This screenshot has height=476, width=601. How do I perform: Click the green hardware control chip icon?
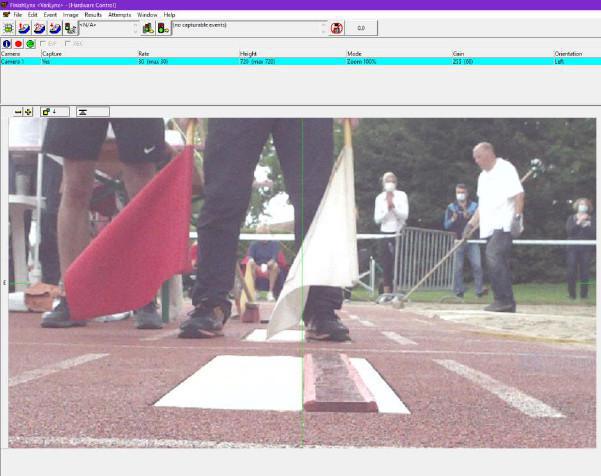[8, 28]
